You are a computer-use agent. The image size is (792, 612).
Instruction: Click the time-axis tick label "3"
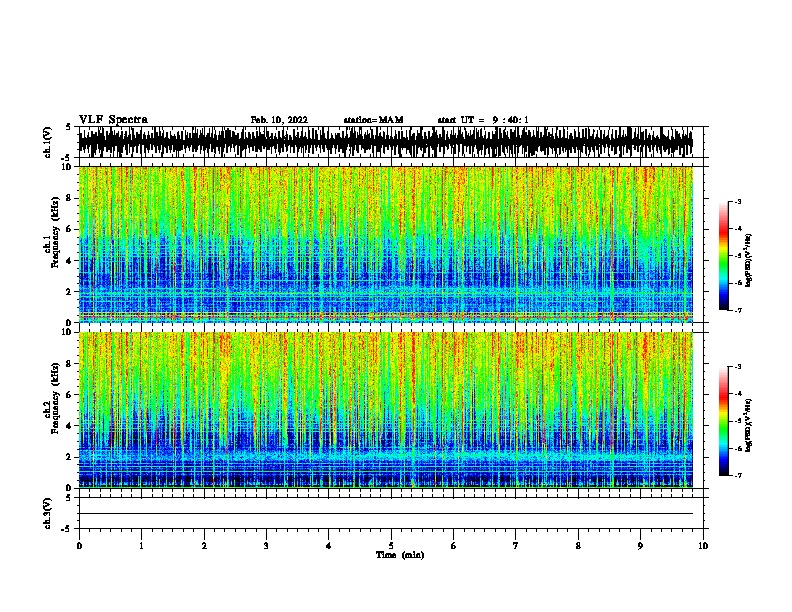tap(266, 545)
